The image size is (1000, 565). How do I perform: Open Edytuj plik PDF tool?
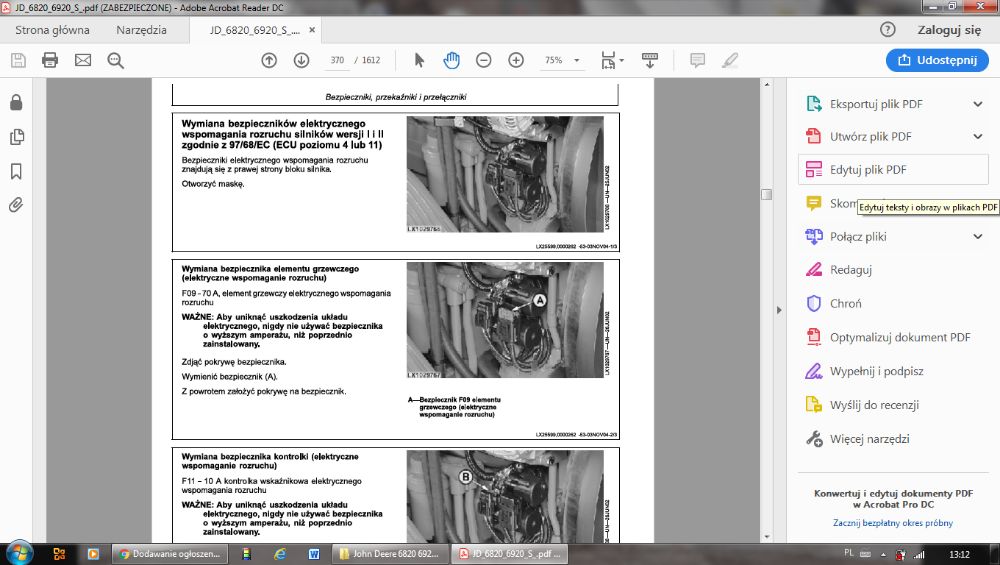click(893, 170)
